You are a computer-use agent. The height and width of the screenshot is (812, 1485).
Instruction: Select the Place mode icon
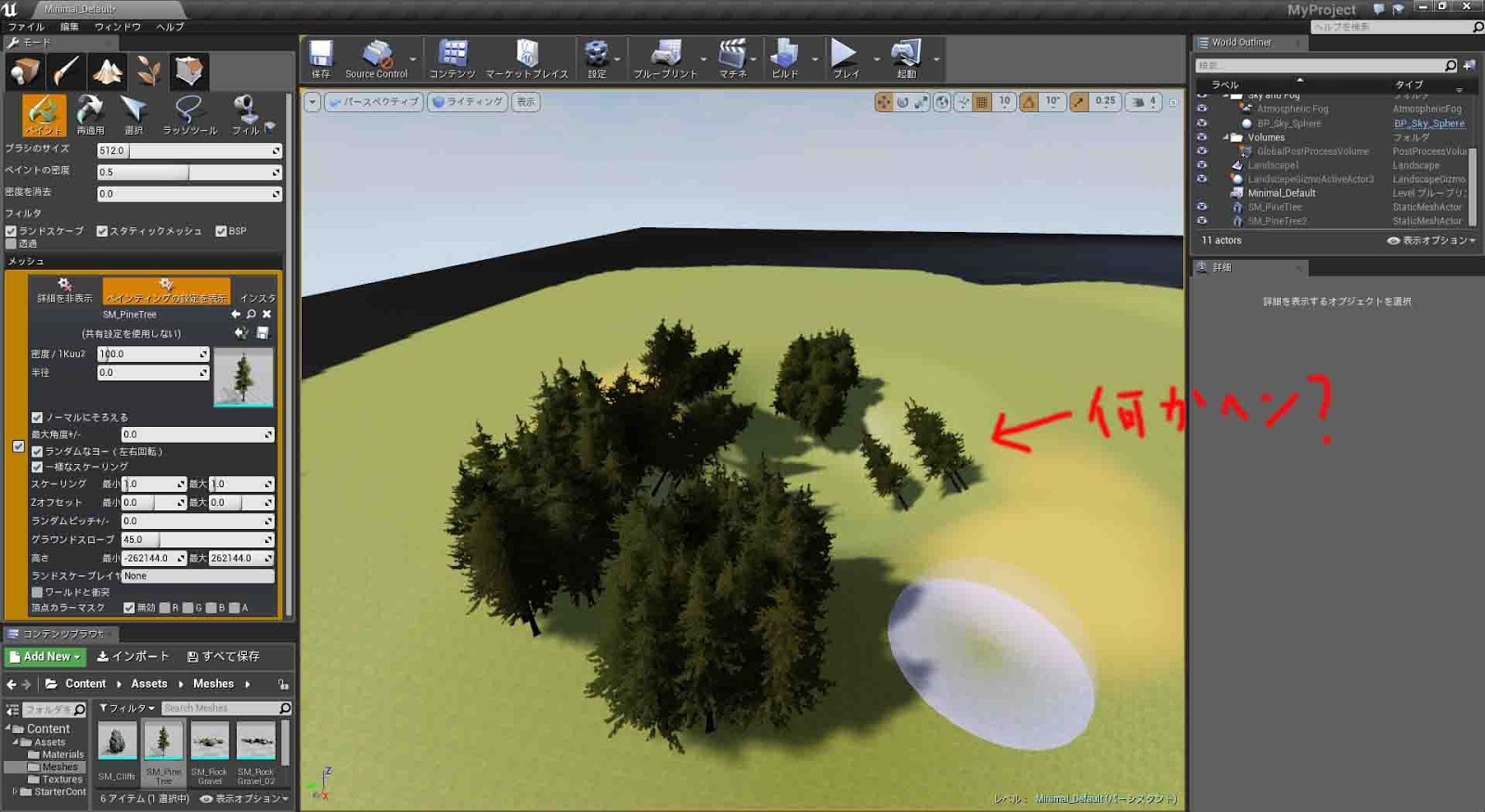24,71
